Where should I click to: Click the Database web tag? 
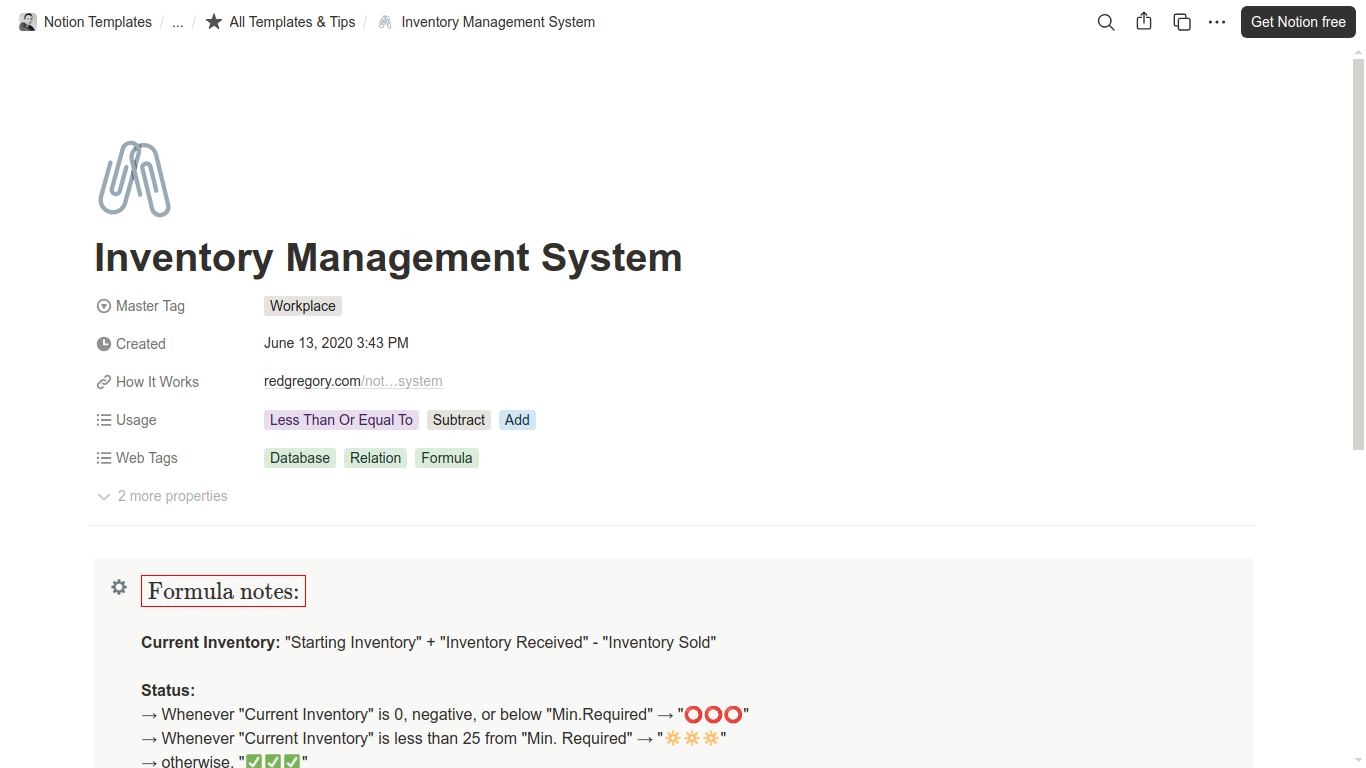300,458
